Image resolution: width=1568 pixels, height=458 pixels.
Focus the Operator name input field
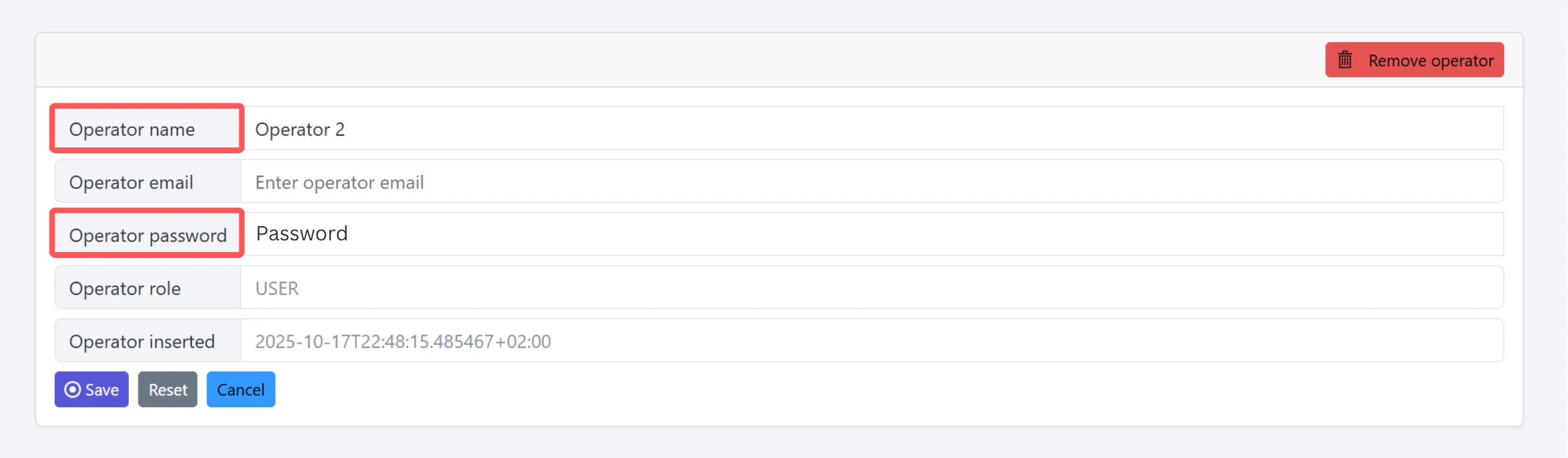[x=871, y=129]
